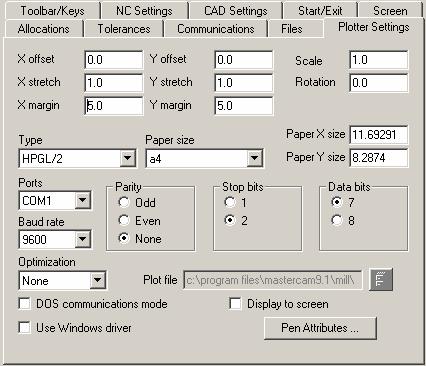Viewport: 426px width, 366px height.
Task: Click the Y stretch field
Action: point(244,82)
